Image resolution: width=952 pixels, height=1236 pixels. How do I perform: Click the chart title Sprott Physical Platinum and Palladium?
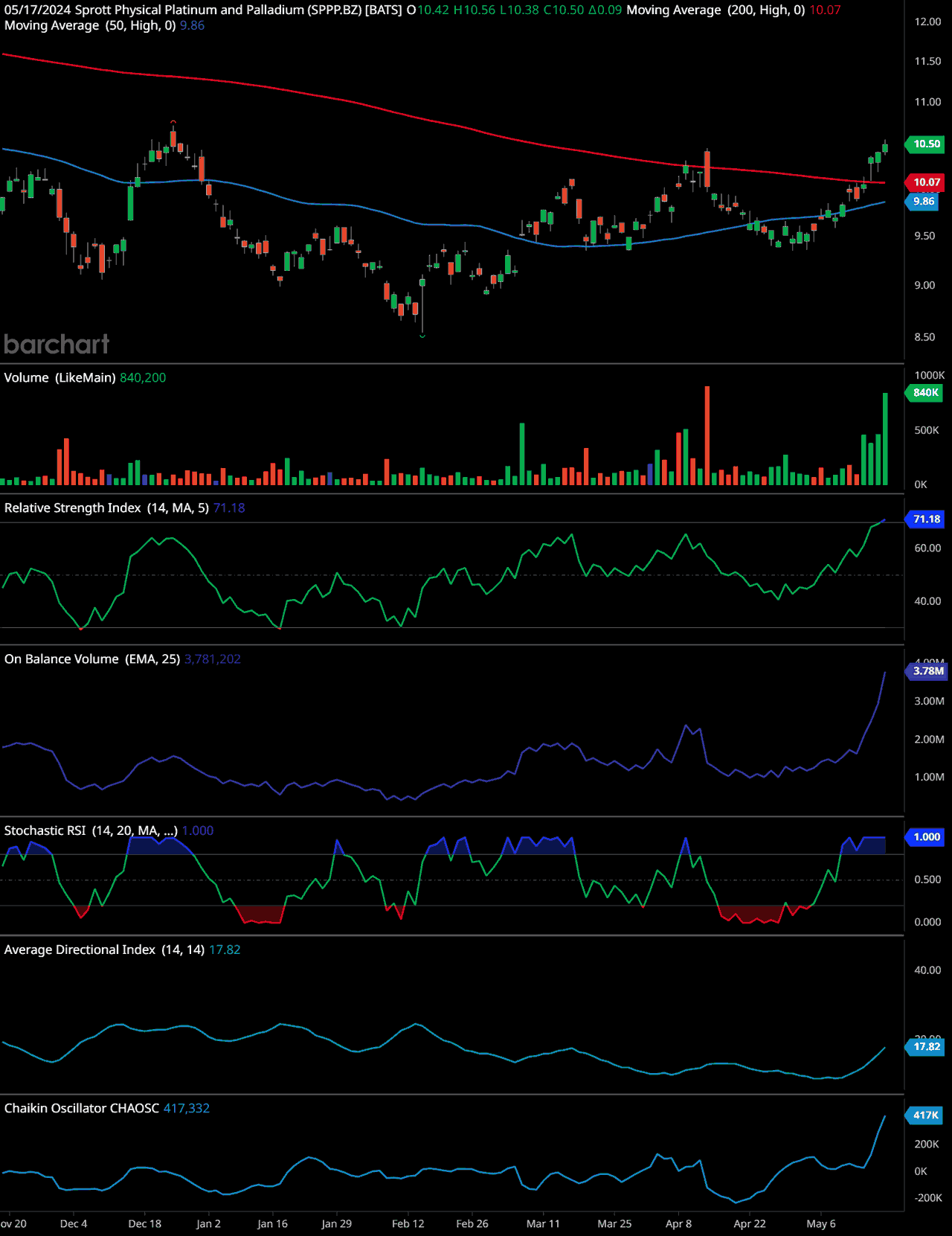pyautogui.click(x=190, y=10)
